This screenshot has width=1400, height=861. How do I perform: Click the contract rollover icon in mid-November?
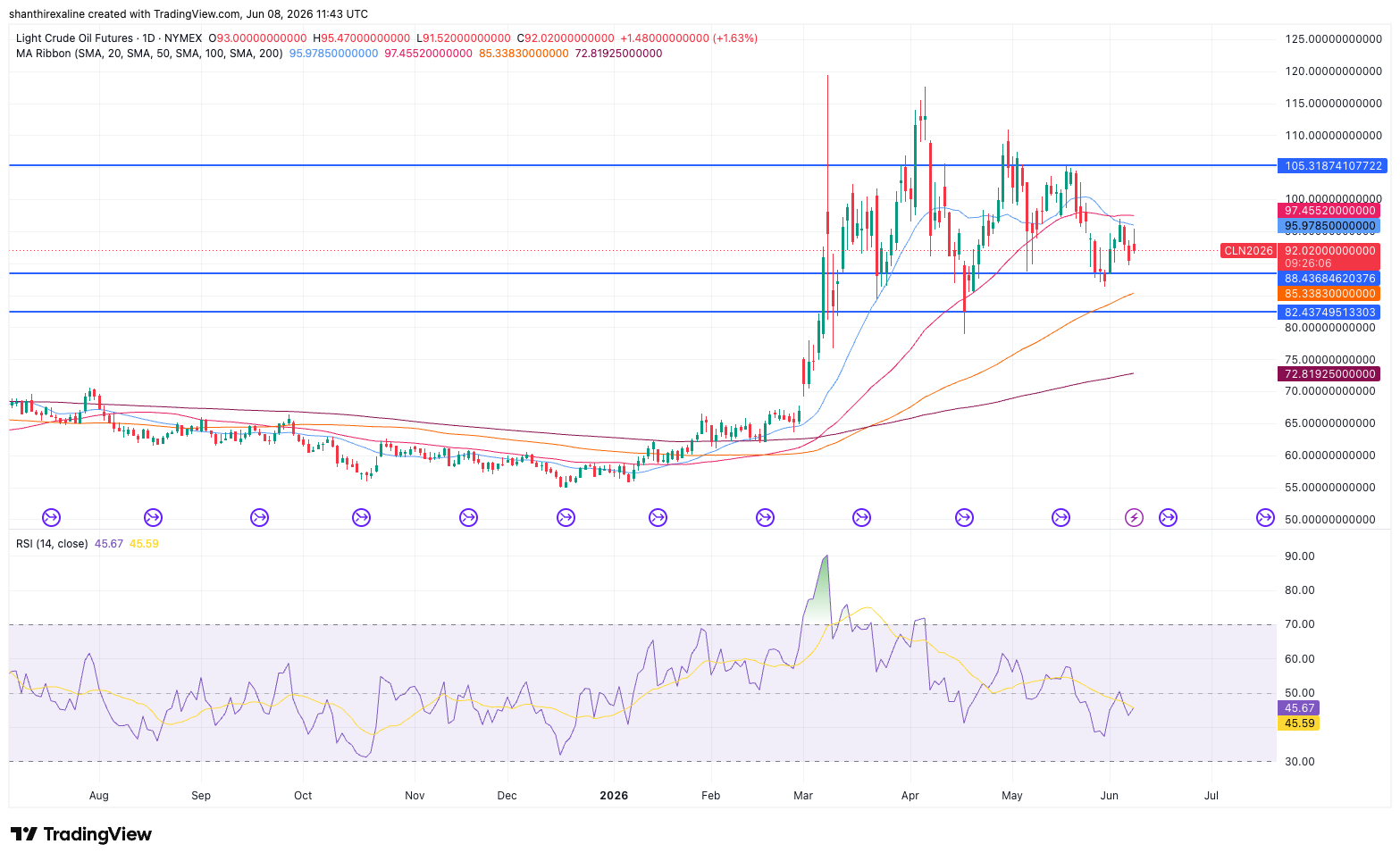click(468, 517)
